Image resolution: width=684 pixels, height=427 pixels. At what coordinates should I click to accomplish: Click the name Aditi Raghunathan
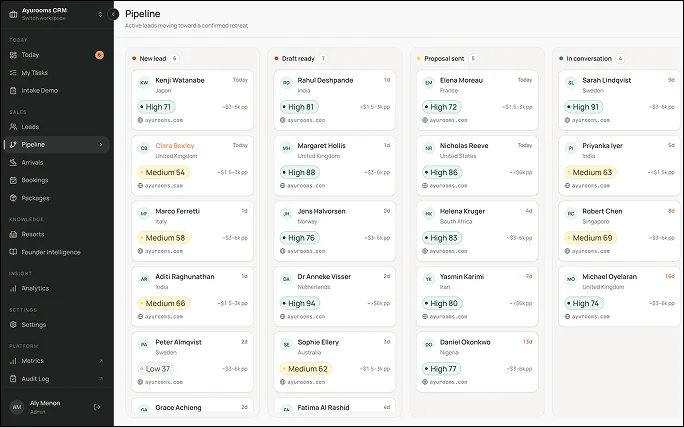click(x=185, y=277)
